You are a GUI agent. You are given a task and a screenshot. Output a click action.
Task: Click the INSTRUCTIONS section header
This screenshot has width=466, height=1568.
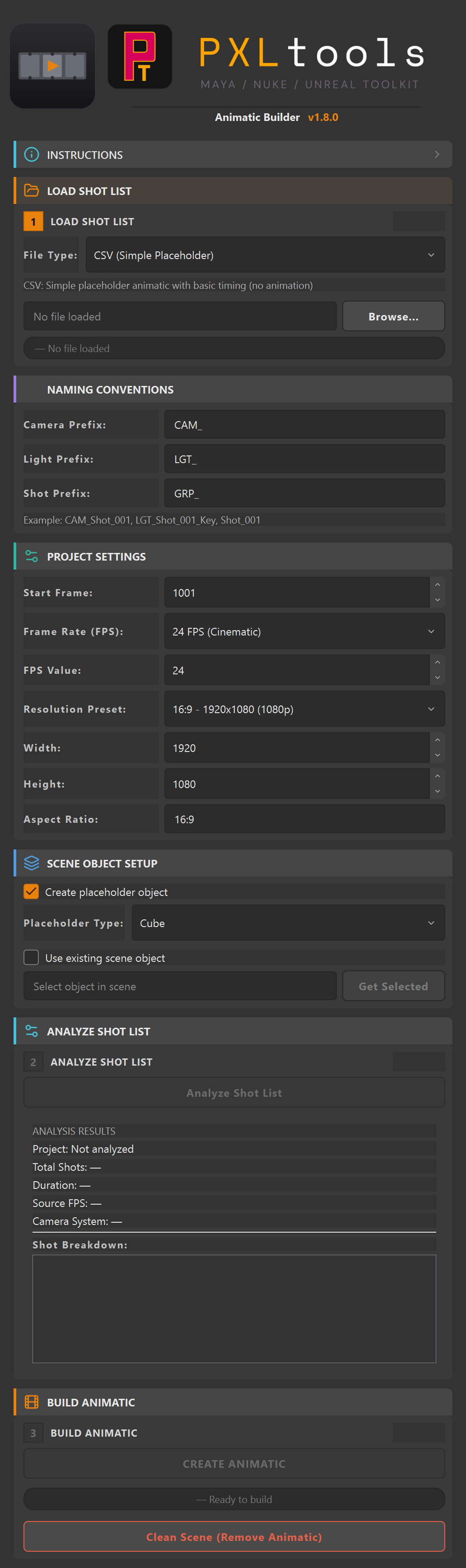(233, 155)
